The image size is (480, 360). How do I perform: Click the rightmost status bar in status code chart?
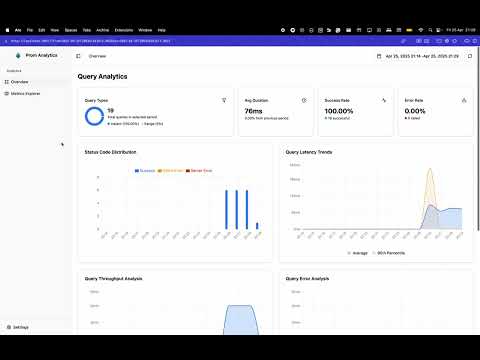[x=257, y=226]
